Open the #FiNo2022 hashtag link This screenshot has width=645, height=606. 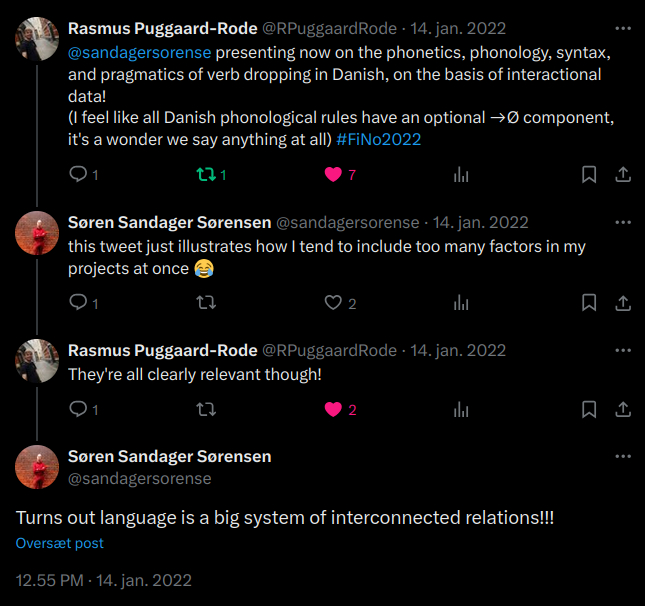378,139
